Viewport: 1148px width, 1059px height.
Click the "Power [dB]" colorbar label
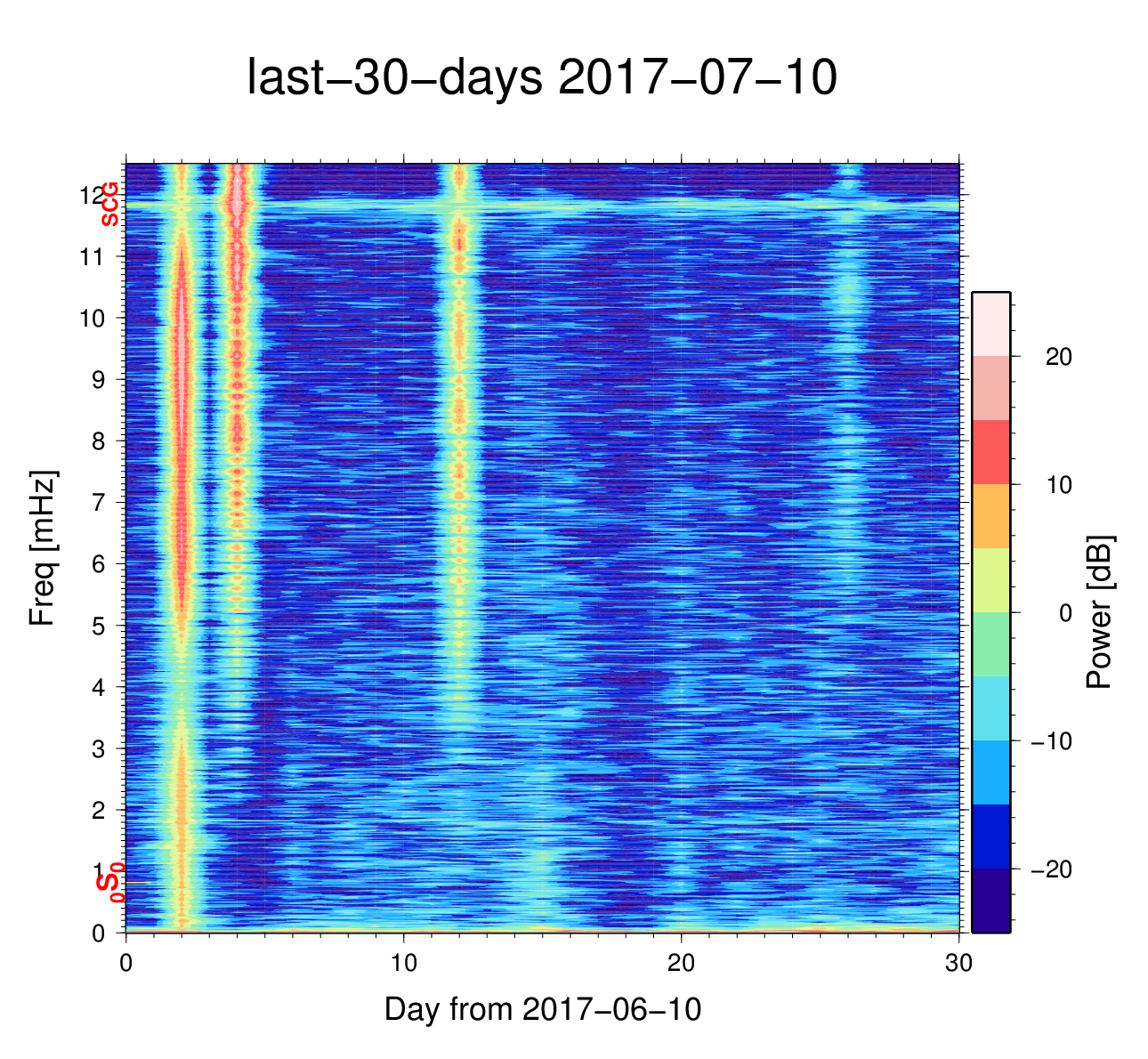[1100, 612]
